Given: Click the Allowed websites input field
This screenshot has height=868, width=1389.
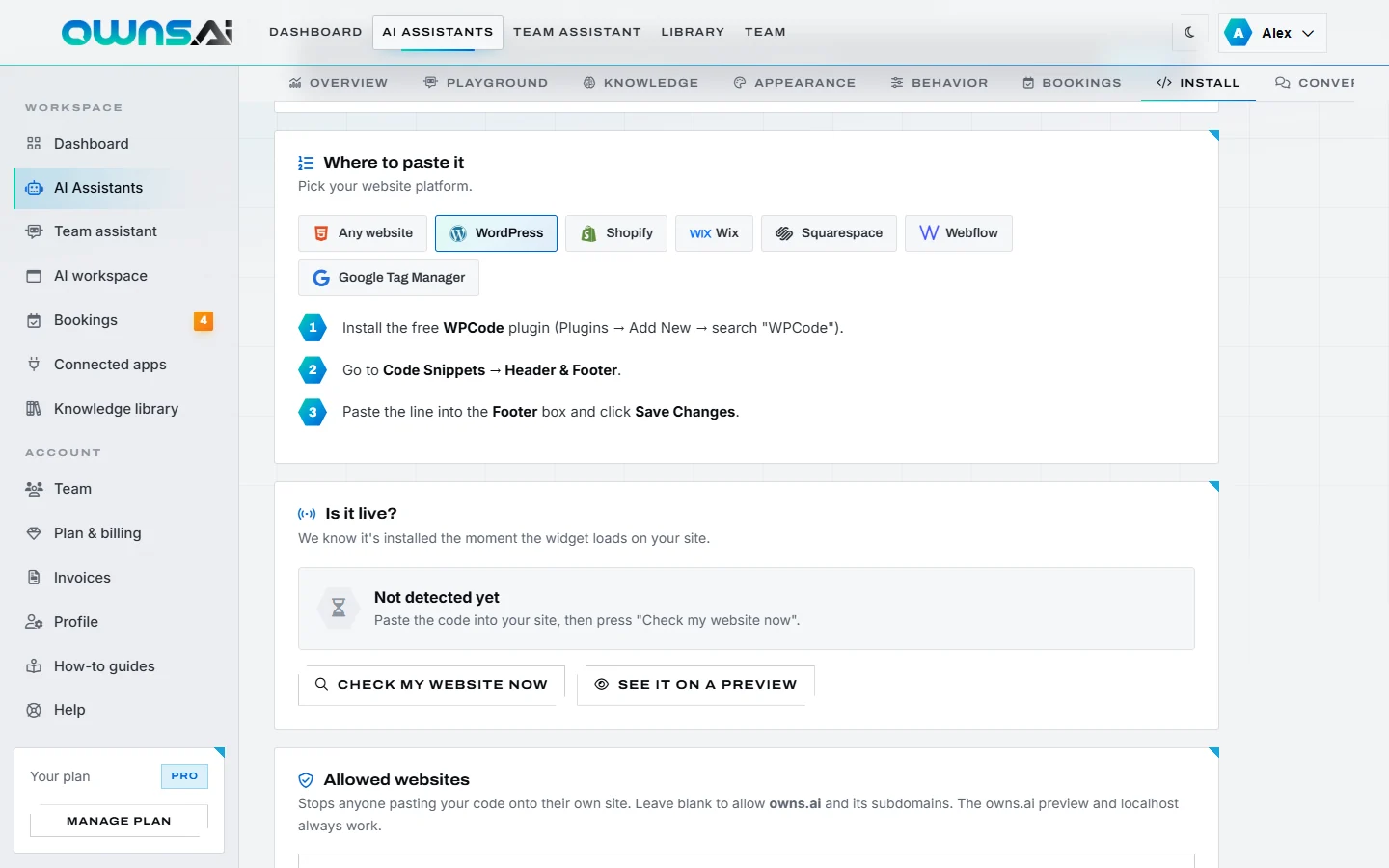Looking at the screenshot, I should [x=747, y=860].
